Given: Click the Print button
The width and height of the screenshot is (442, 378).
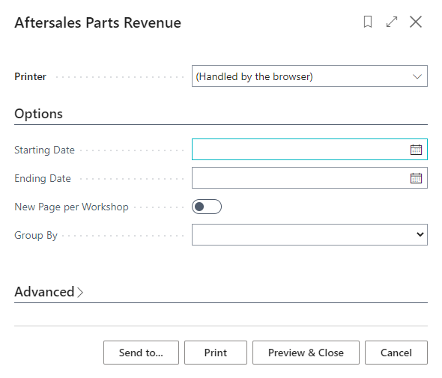Looking at the screenshot, I should (x=215, y=353).
